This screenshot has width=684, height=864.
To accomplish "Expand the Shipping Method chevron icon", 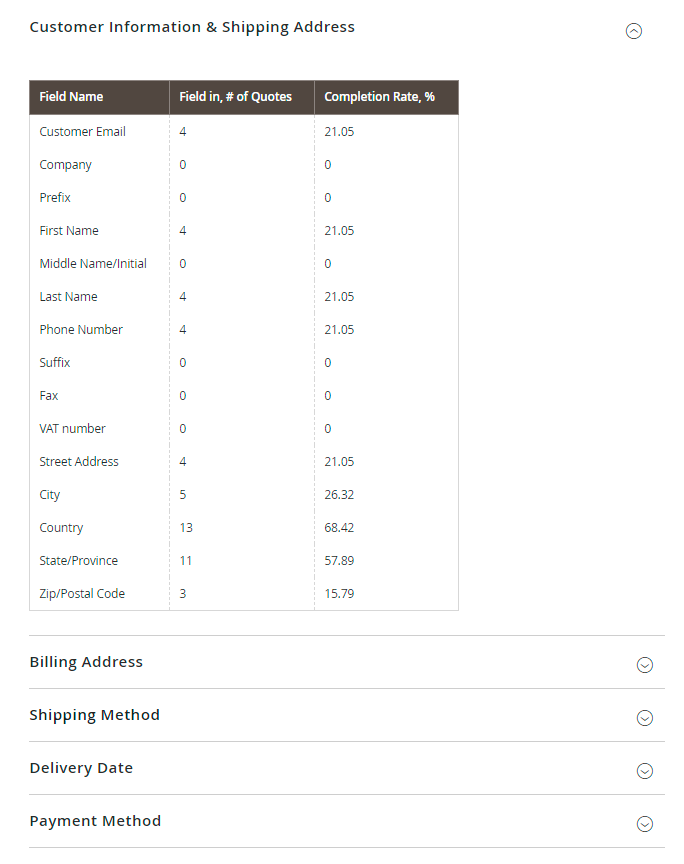I will tap(645, 717).
